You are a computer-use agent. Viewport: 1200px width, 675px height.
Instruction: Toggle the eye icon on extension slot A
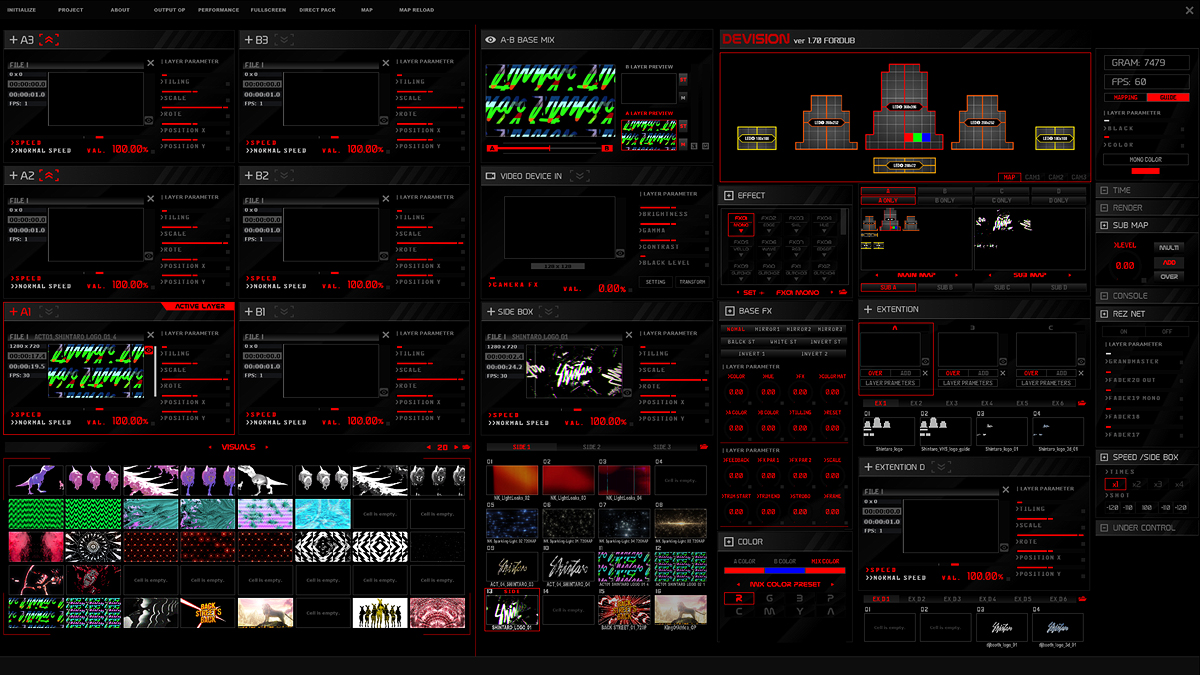(925, 361)
